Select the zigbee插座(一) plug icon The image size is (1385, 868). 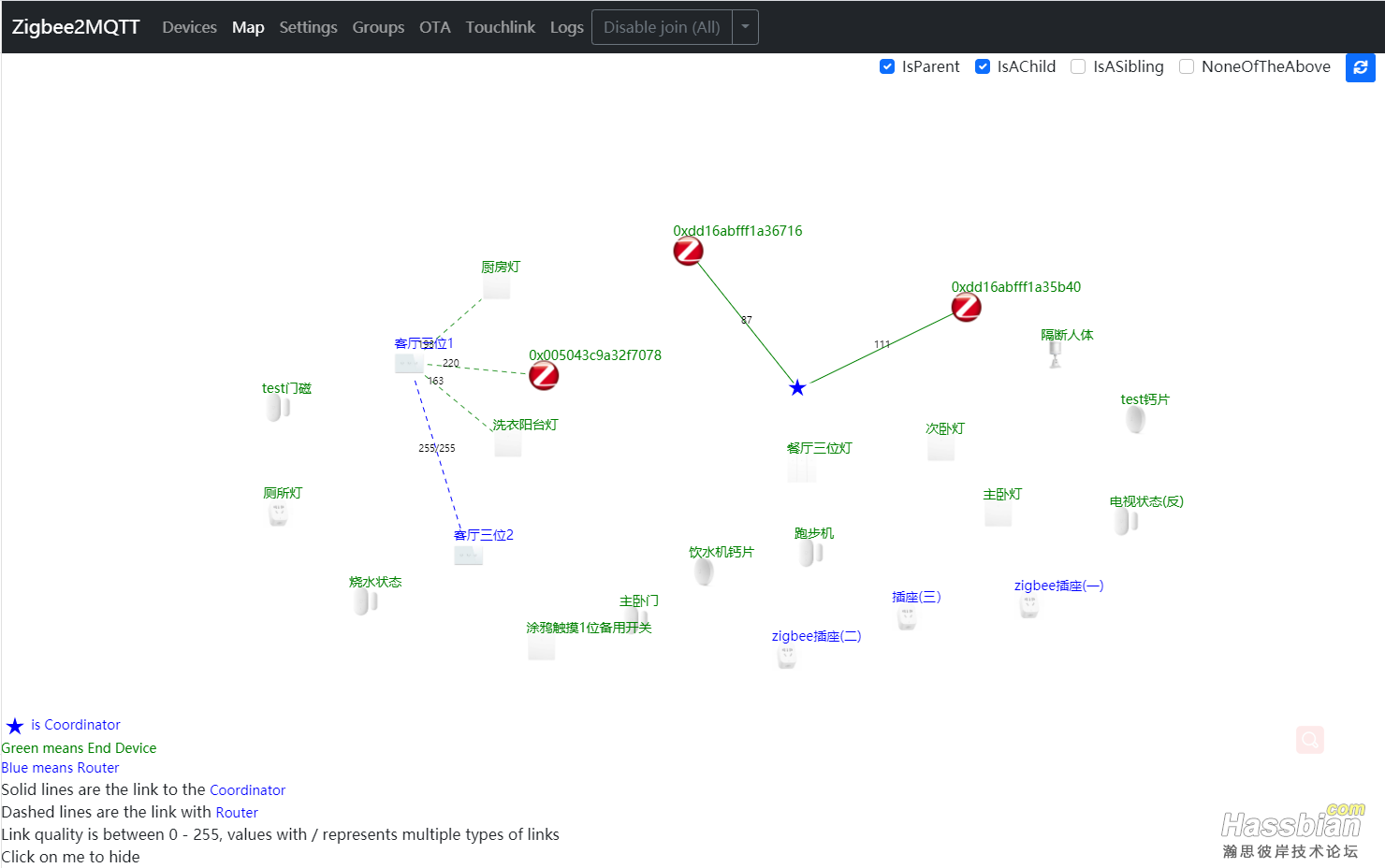(1029, 606)
